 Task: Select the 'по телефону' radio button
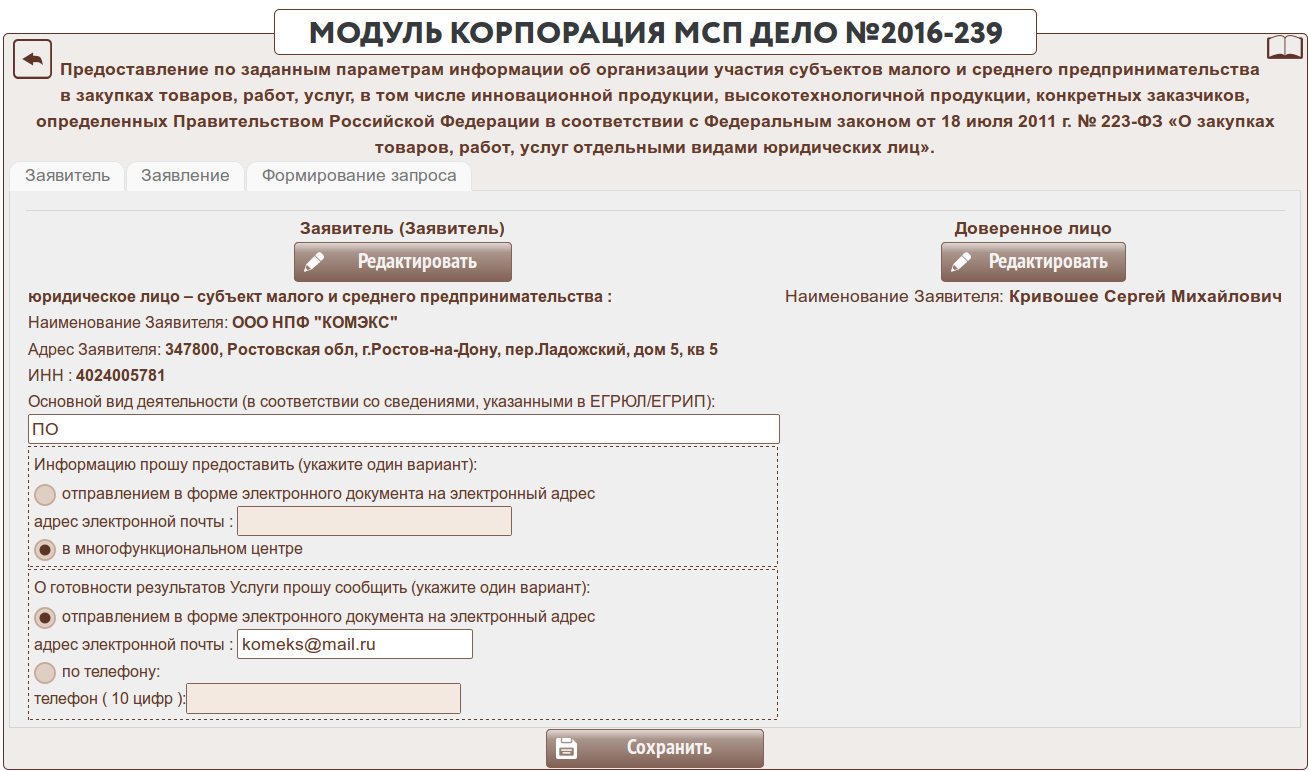click(x=45, y=672)
